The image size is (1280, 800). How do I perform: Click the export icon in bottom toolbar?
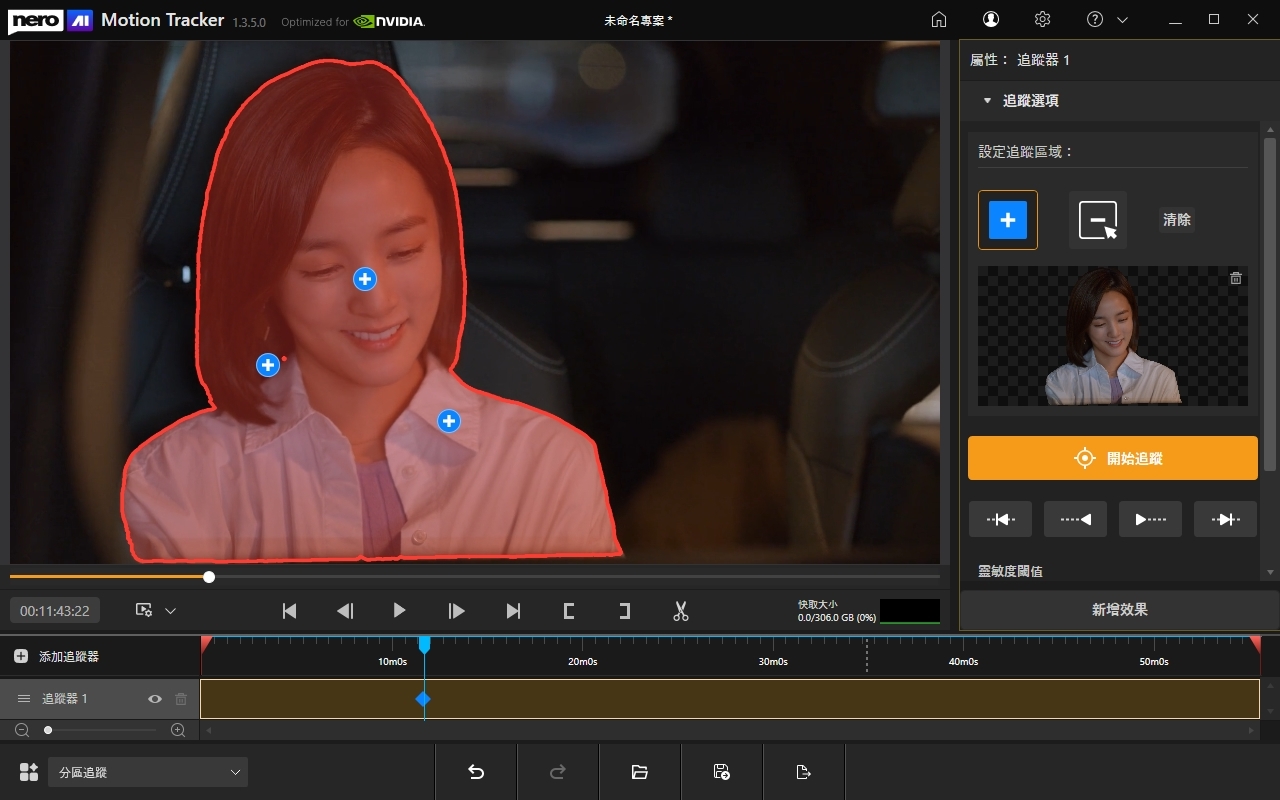[803, 772]
